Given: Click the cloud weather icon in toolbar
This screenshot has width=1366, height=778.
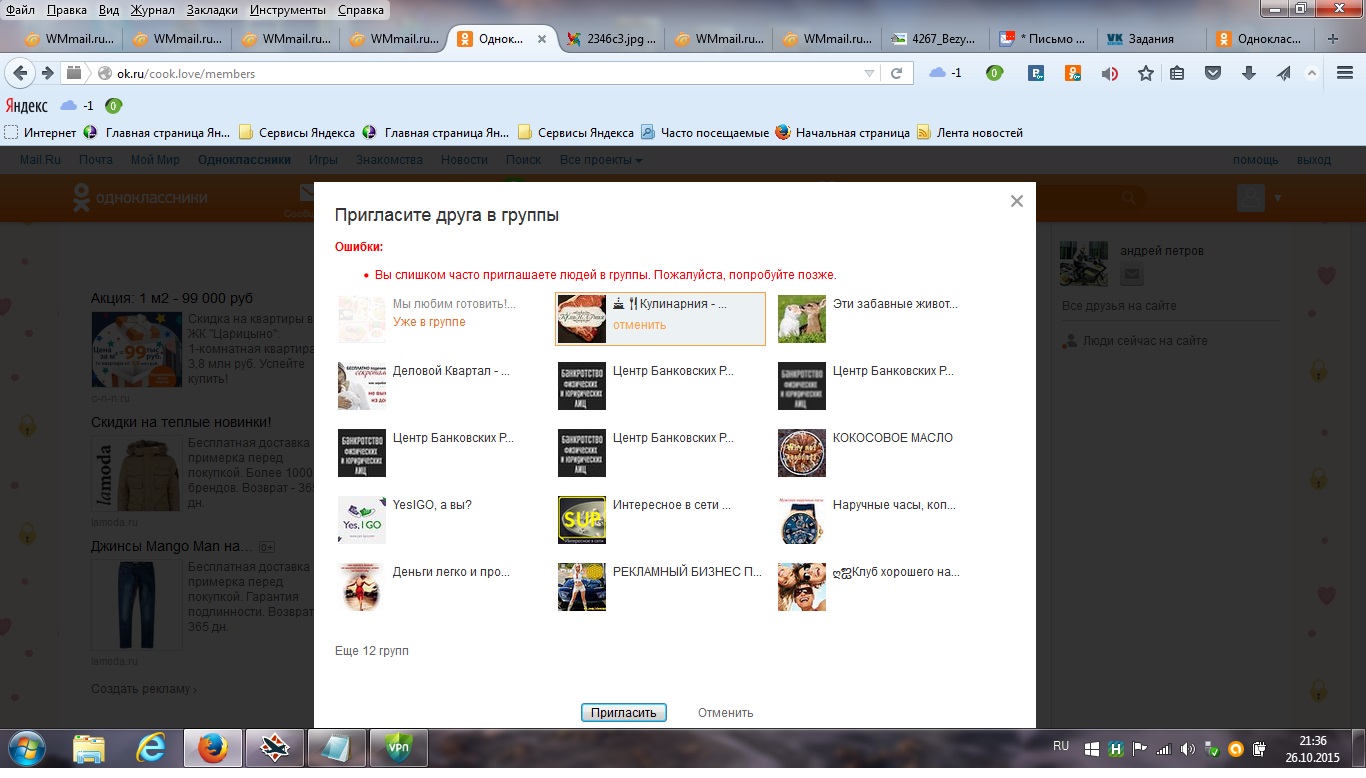Looking at the screenshot, I should pyautogui.click(x=937, y=73).
